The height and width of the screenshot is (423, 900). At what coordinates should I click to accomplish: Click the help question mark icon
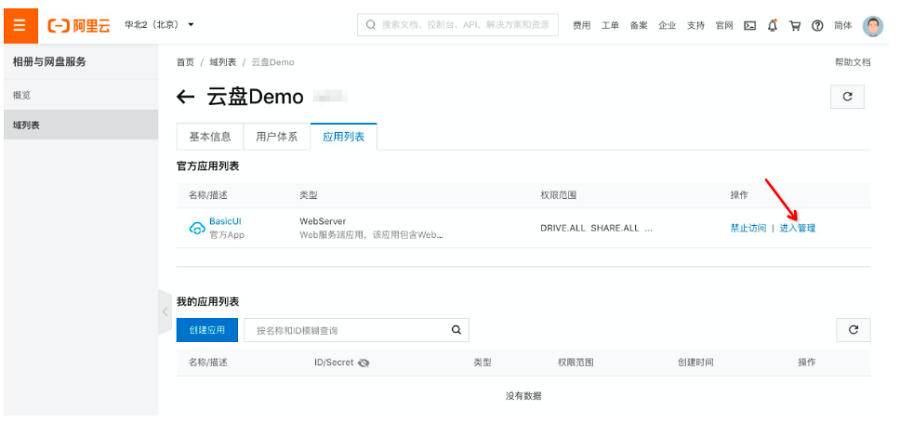click(x=817, y=25)
